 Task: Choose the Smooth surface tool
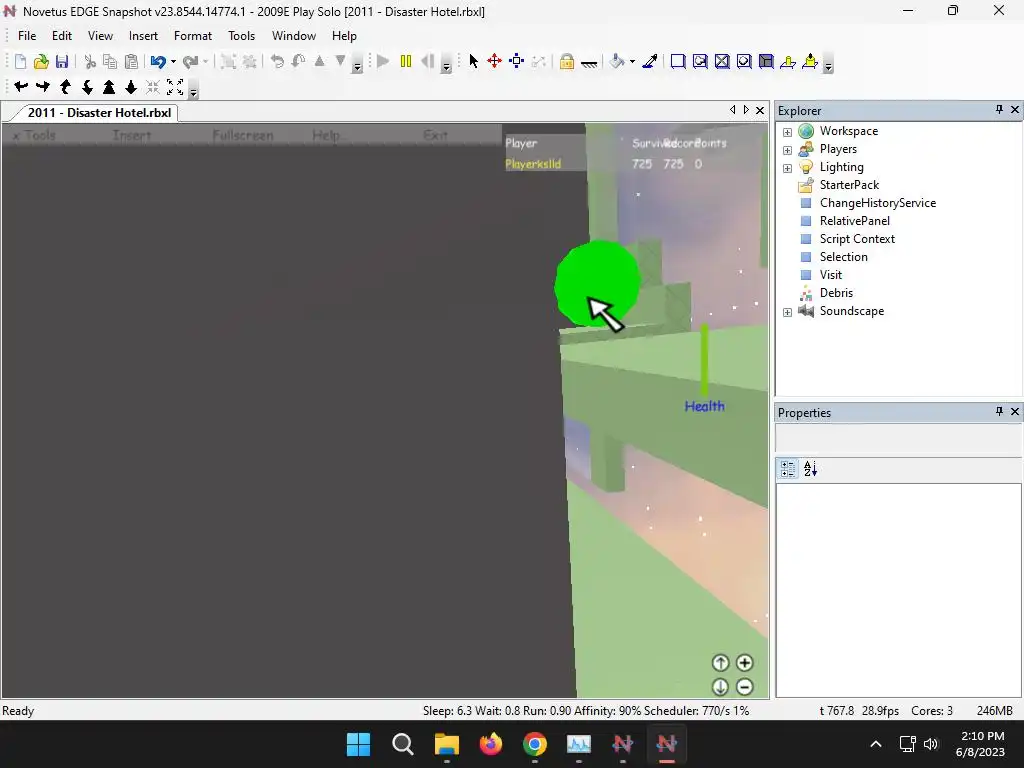coord(678,61)
